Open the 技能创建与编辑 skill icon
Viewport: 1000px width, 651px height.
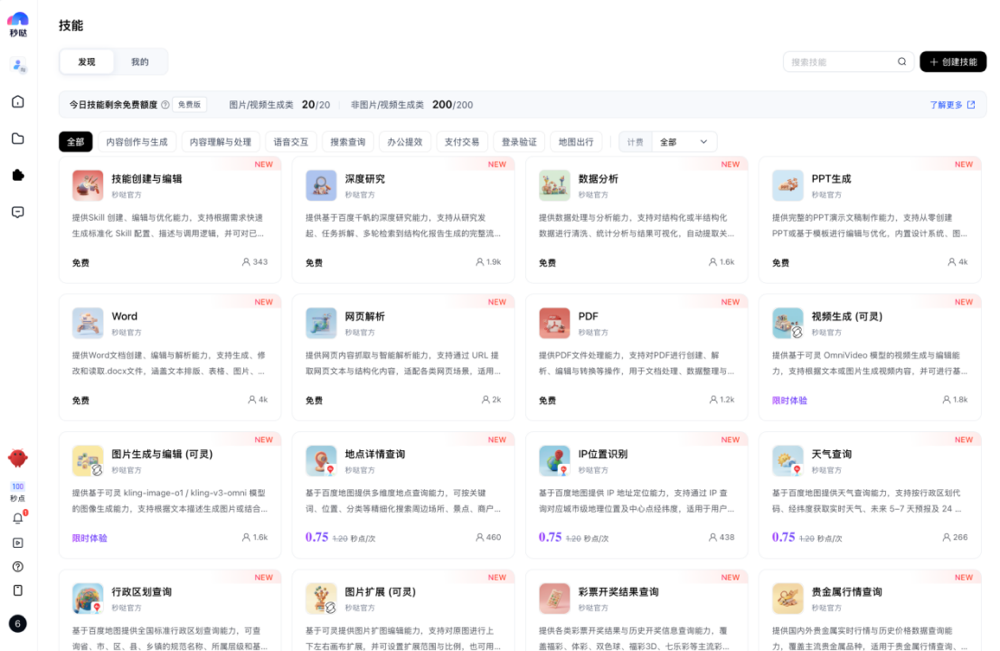click(x=88, y=185)
